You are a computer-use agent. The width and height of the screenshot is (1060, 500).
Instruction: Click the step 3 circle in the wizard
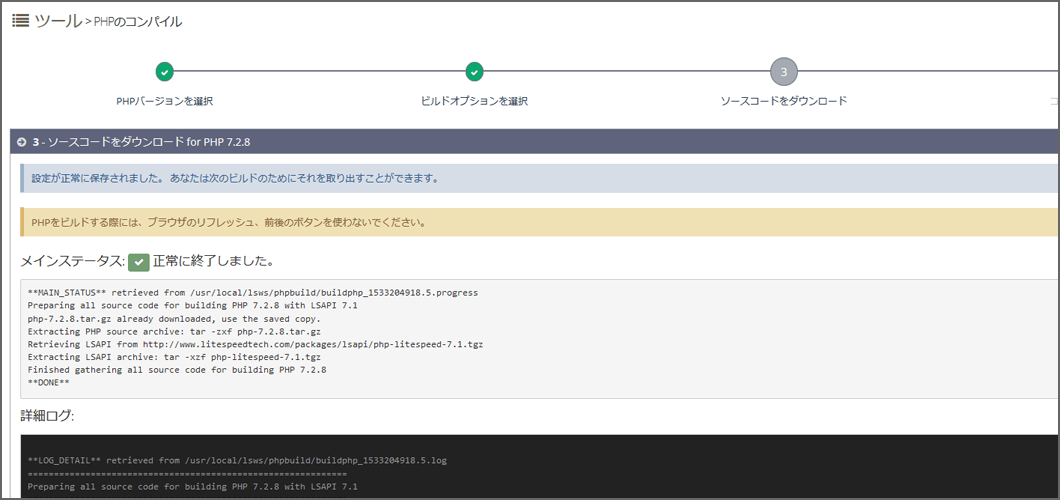pos(784,71)
